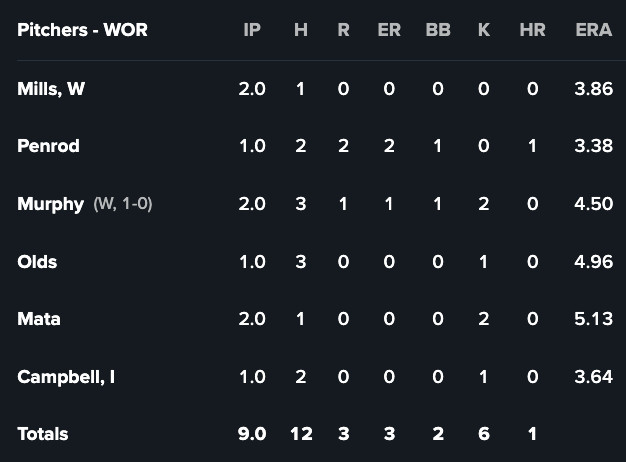Click the IP column header
The width and height of the screenshot is (626, 462).
pos(252,30)
